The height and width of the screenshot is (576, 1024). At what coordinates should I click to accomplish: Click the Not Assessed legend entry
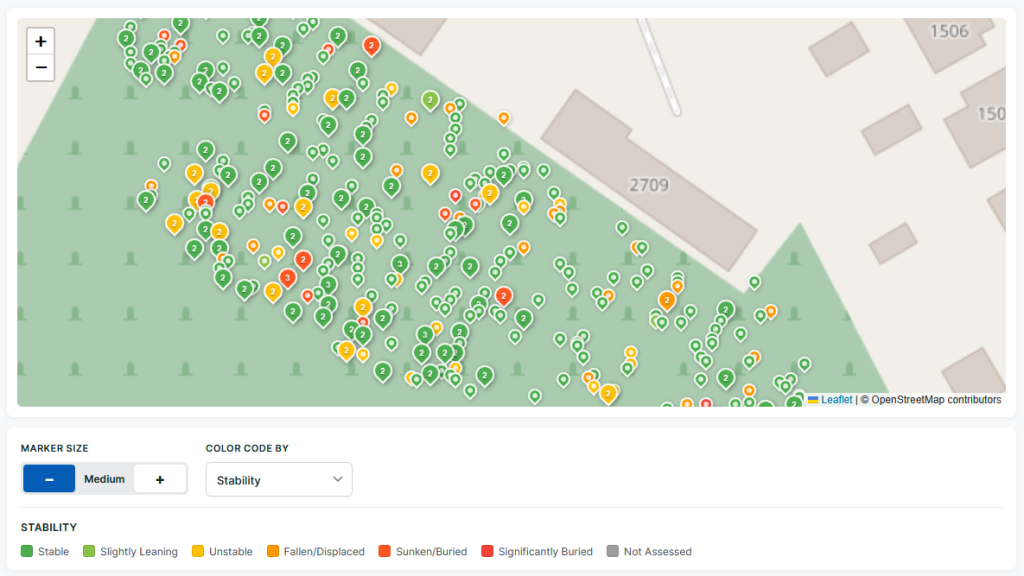click(649, 551)
